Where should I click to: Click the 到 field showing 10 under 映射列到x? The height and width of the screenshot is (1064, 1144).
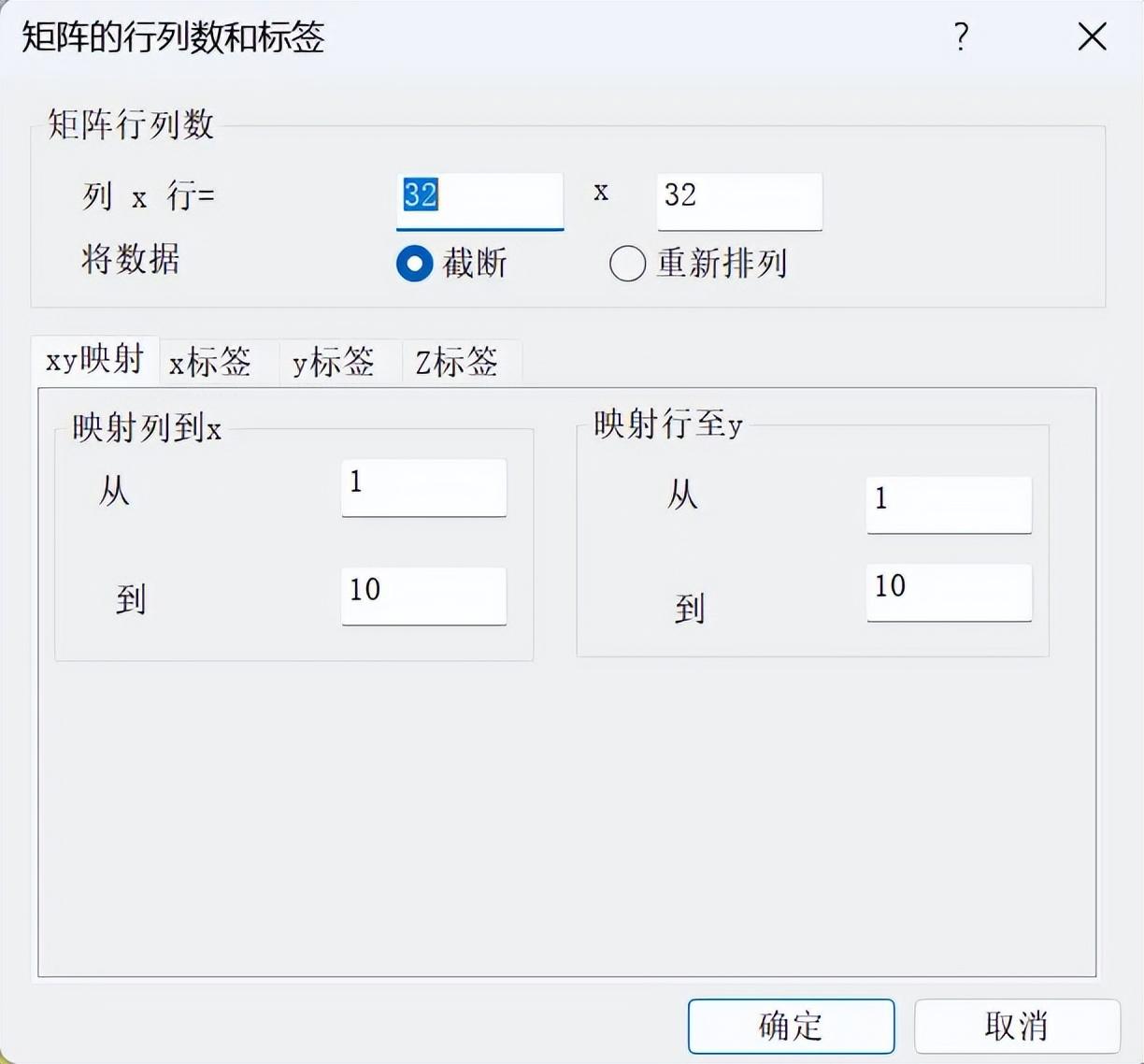coord(422,596)
